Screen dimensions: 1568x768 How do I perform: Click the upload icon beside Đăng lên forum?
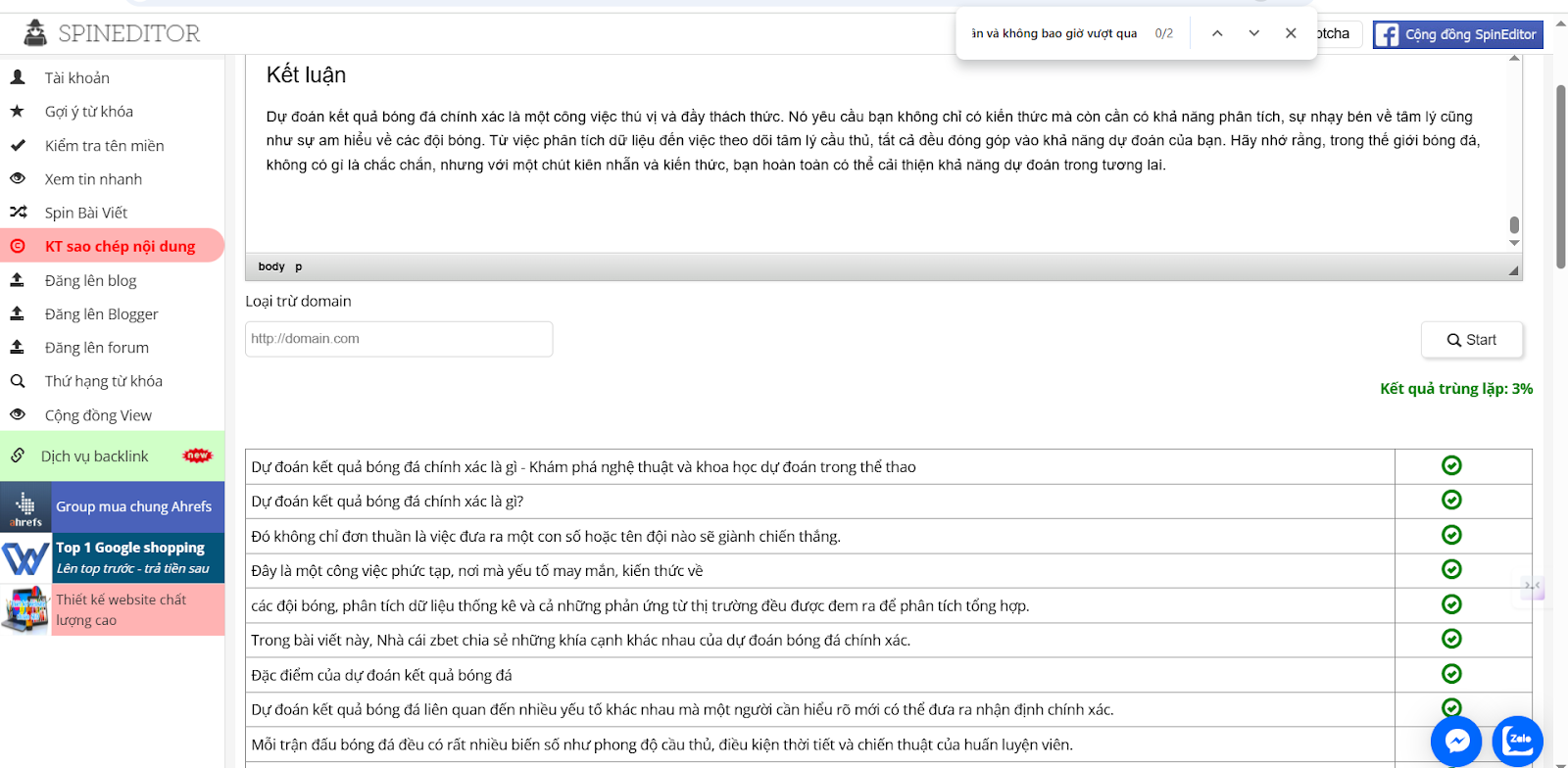pos(18,347)
